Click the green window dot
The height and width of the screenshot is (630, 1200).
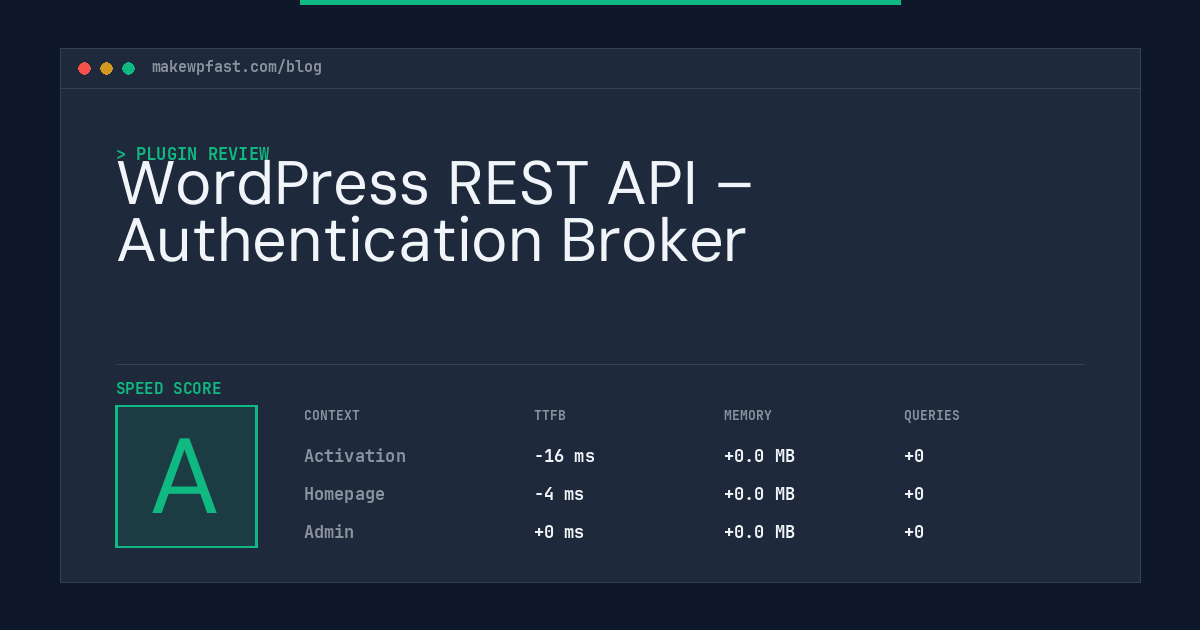(x=128, y=68)
